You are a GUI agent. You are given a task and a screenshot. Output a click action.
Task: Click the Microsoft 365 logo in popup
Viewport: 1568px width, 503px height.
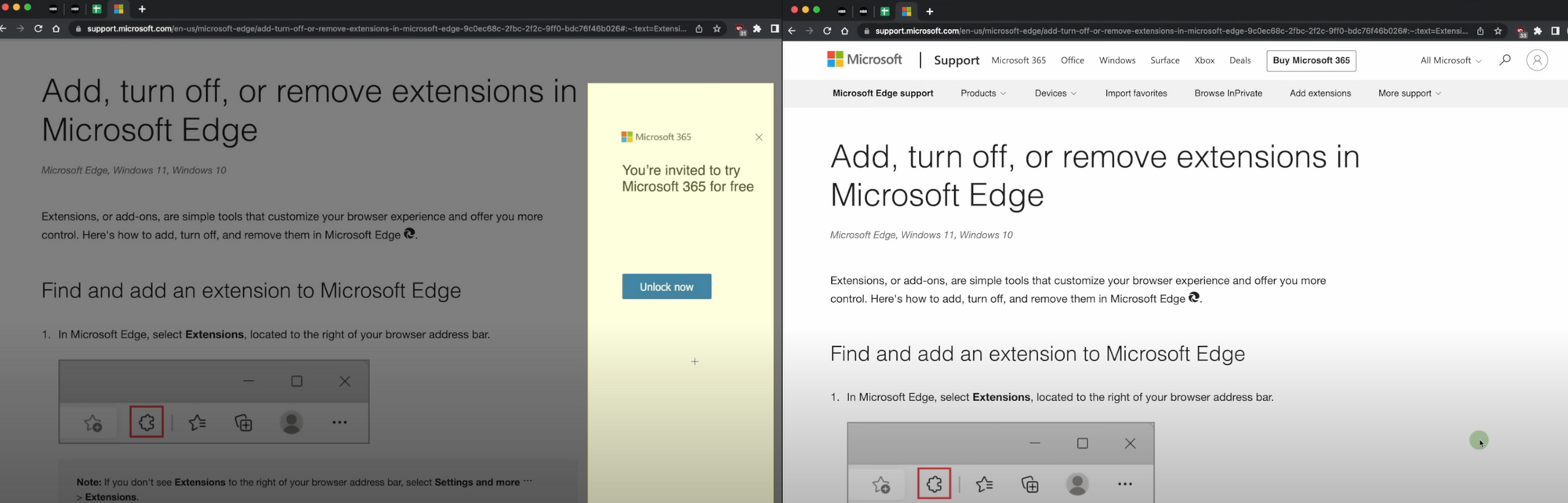click(656, 137)
